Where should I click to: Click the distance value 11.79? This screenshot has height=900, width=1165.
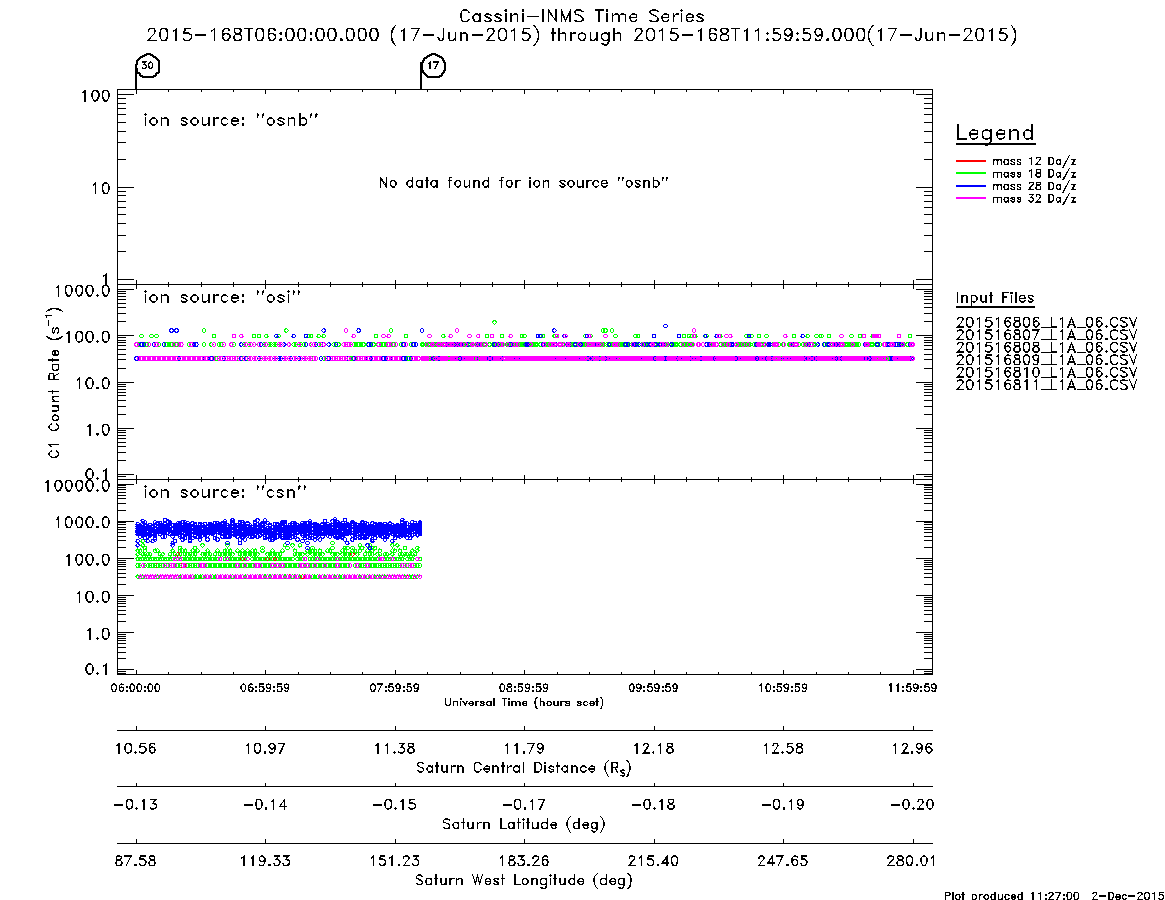(x=524, y=748)
